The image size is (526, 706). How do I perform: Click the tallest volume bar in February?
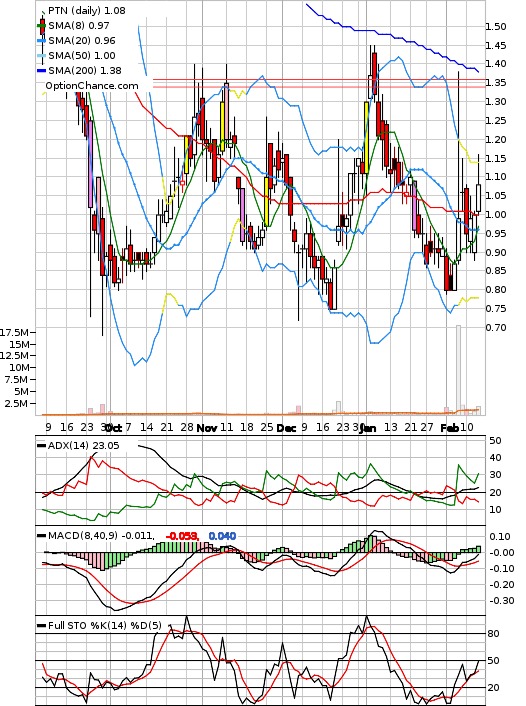(x=458, y=370)
